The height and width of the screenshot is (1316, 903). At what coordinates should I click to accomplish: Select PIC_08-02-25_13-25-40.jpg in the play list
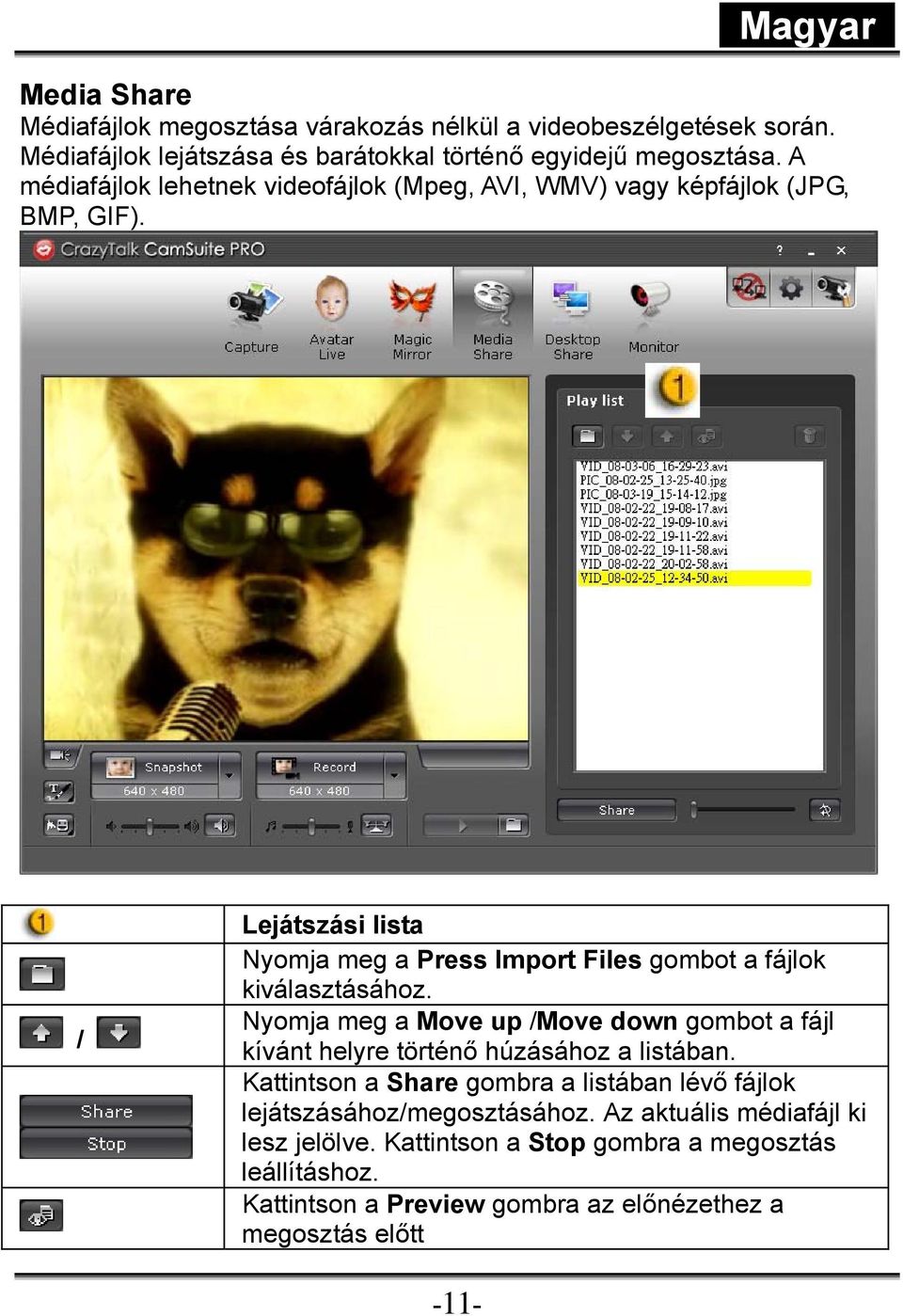(654, 481)
